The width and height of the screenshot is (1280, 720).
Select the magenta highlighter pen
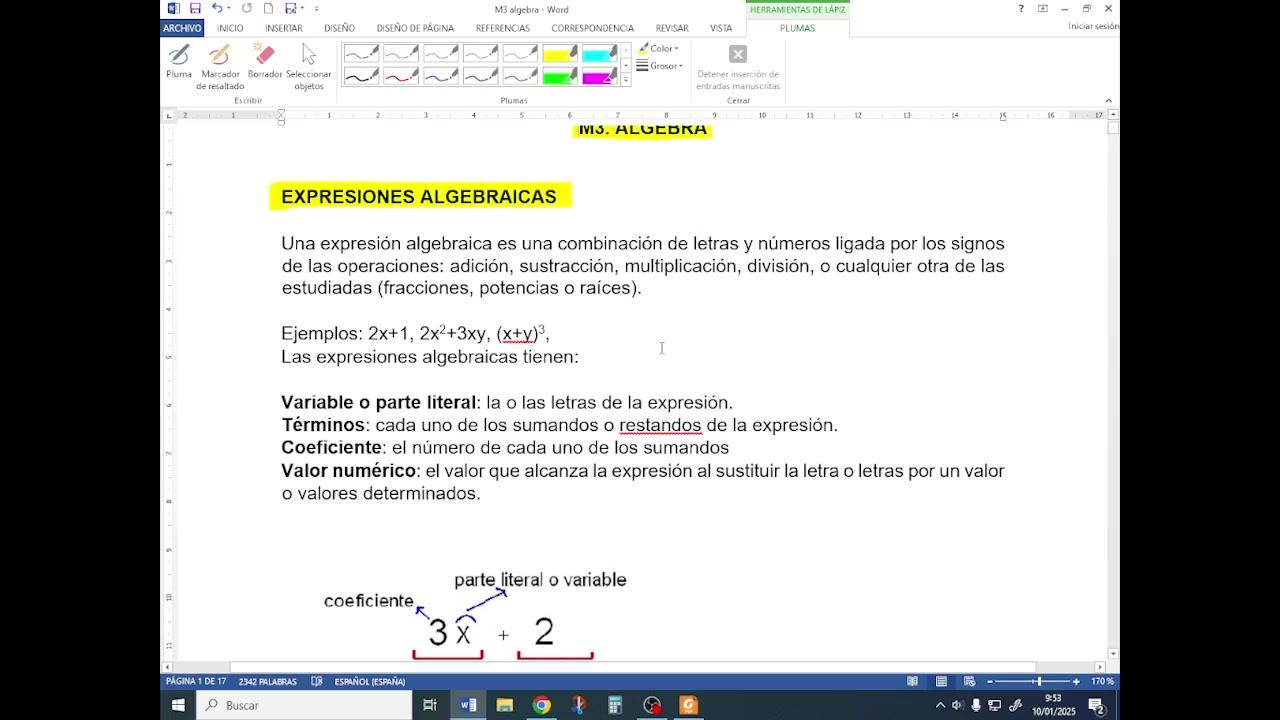click(600, 76)
